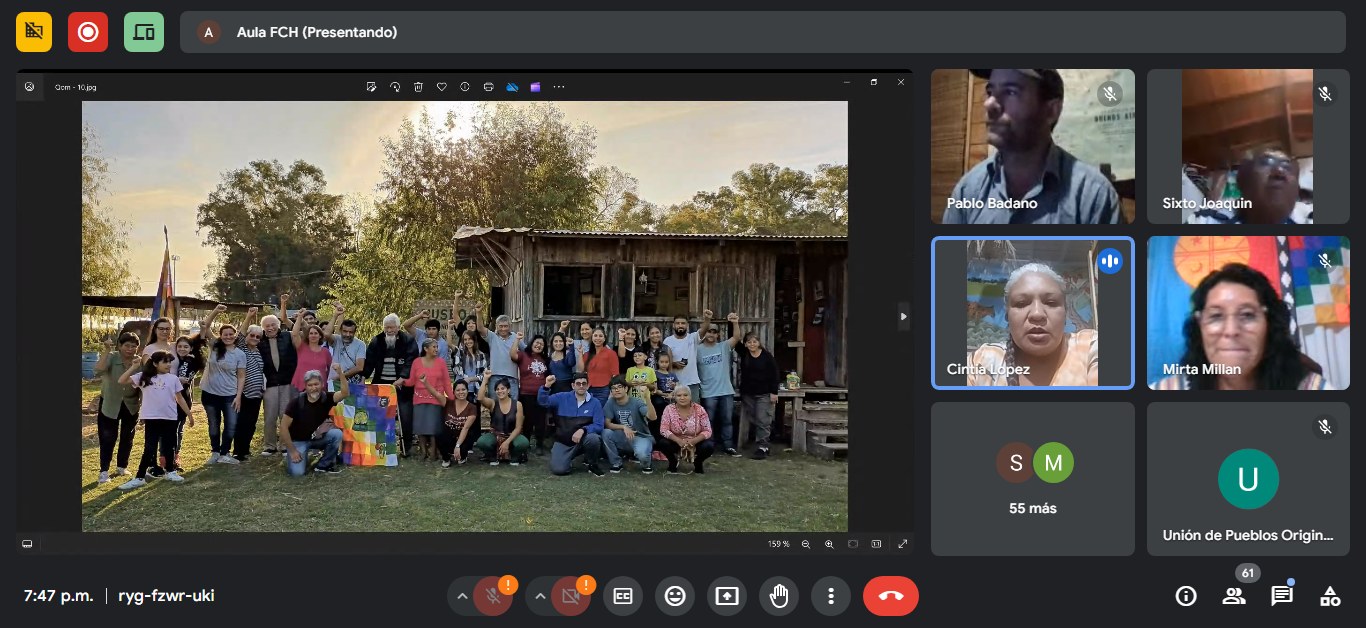Show the participants list with 61 people

coord(1234,596)
